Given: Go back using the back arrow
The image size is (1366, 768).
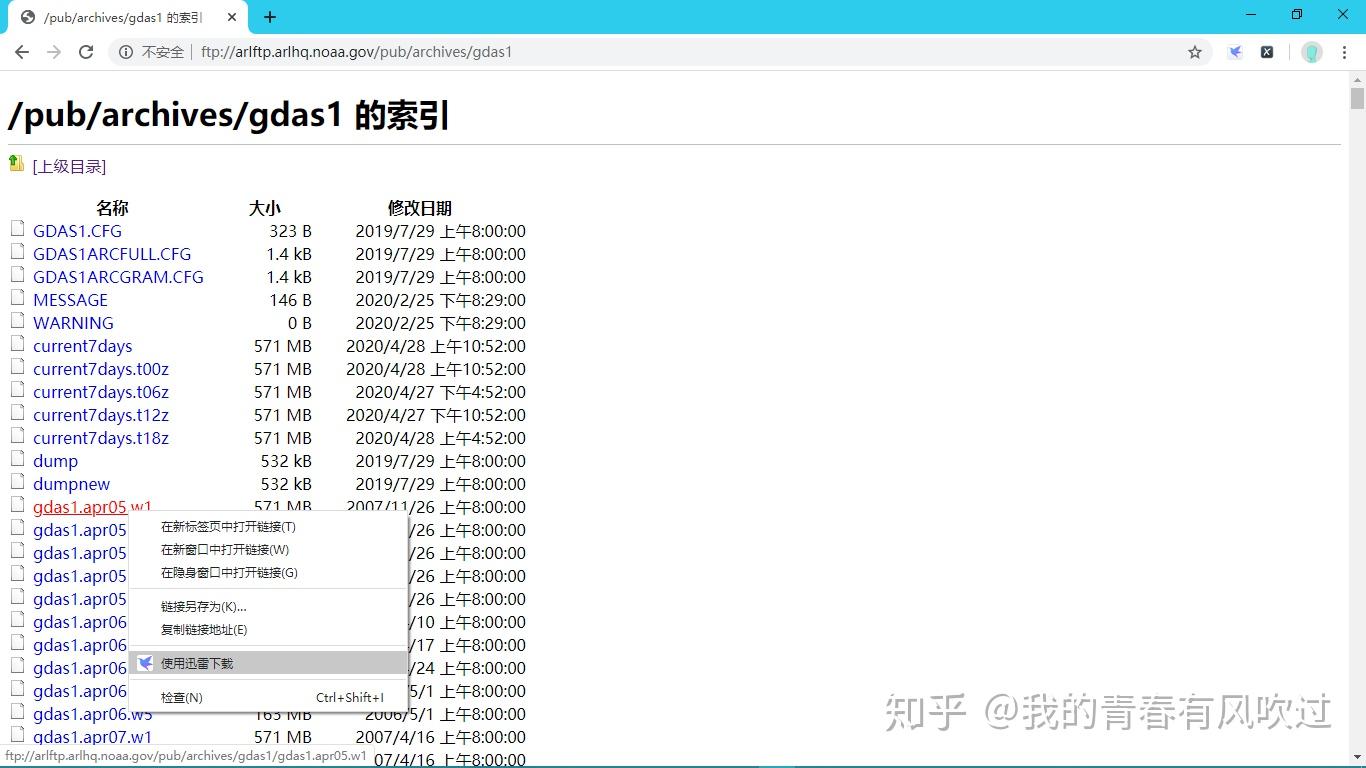Looking at the screenshot, I should click(22, 52).
